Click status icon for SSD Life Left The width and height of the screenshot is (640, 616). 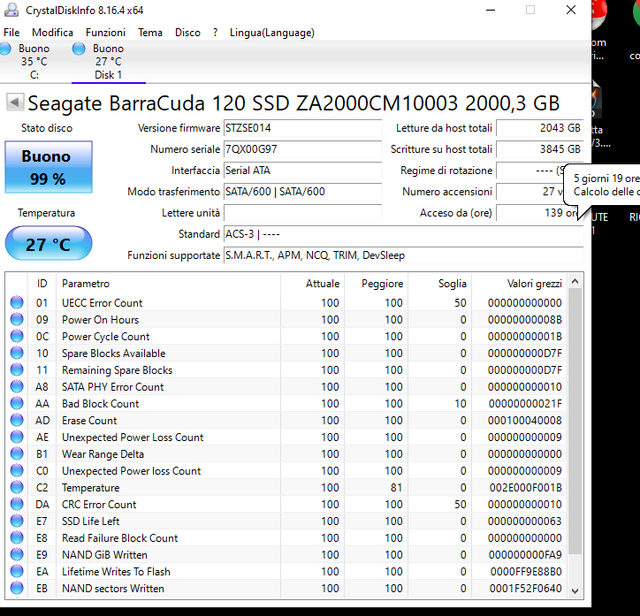click(x=17, y=521)
